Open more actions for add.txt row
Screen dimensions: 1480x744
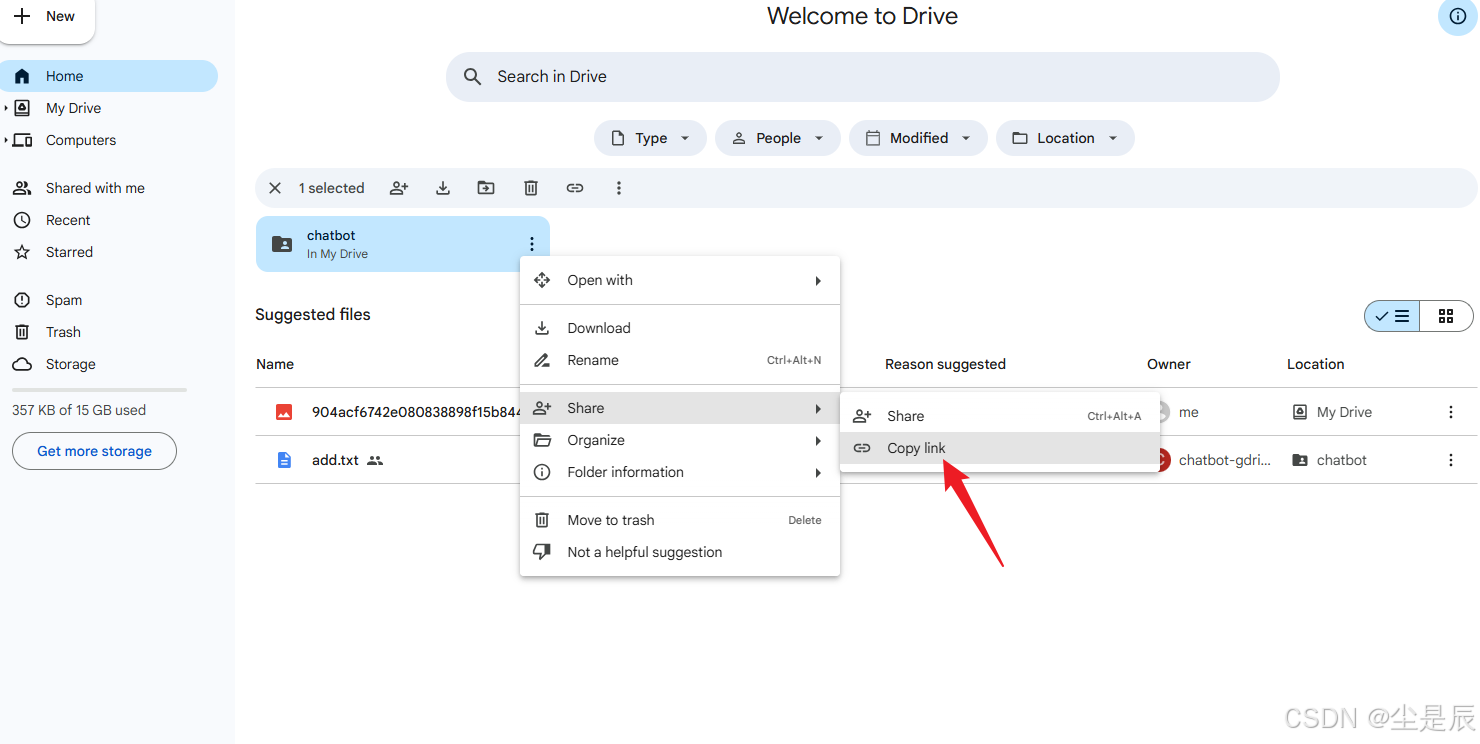pos(1451,460)
